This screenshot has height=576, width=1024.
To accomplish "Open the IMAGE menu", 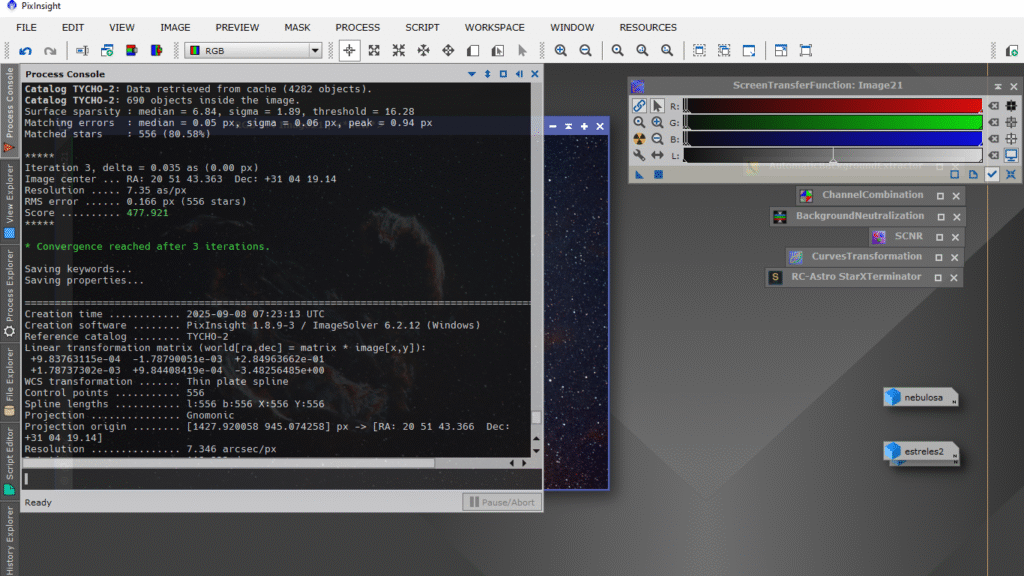I will [x=175, y=27].
